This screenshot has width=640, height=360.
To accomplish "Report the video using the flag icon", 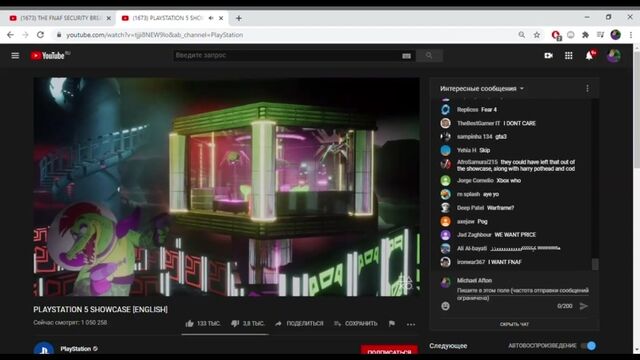I will (392, 324).
